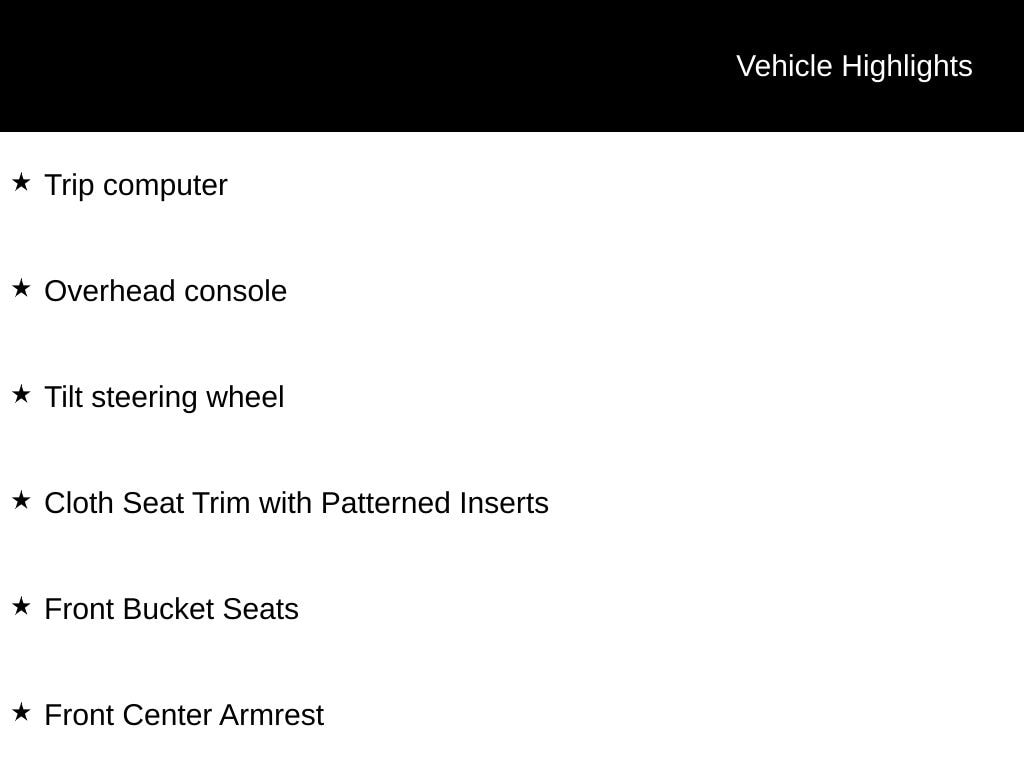Viewport: 1024px width, 768px height.
Task: Select the Tilt steering wheel text
Action: [164, 398]
